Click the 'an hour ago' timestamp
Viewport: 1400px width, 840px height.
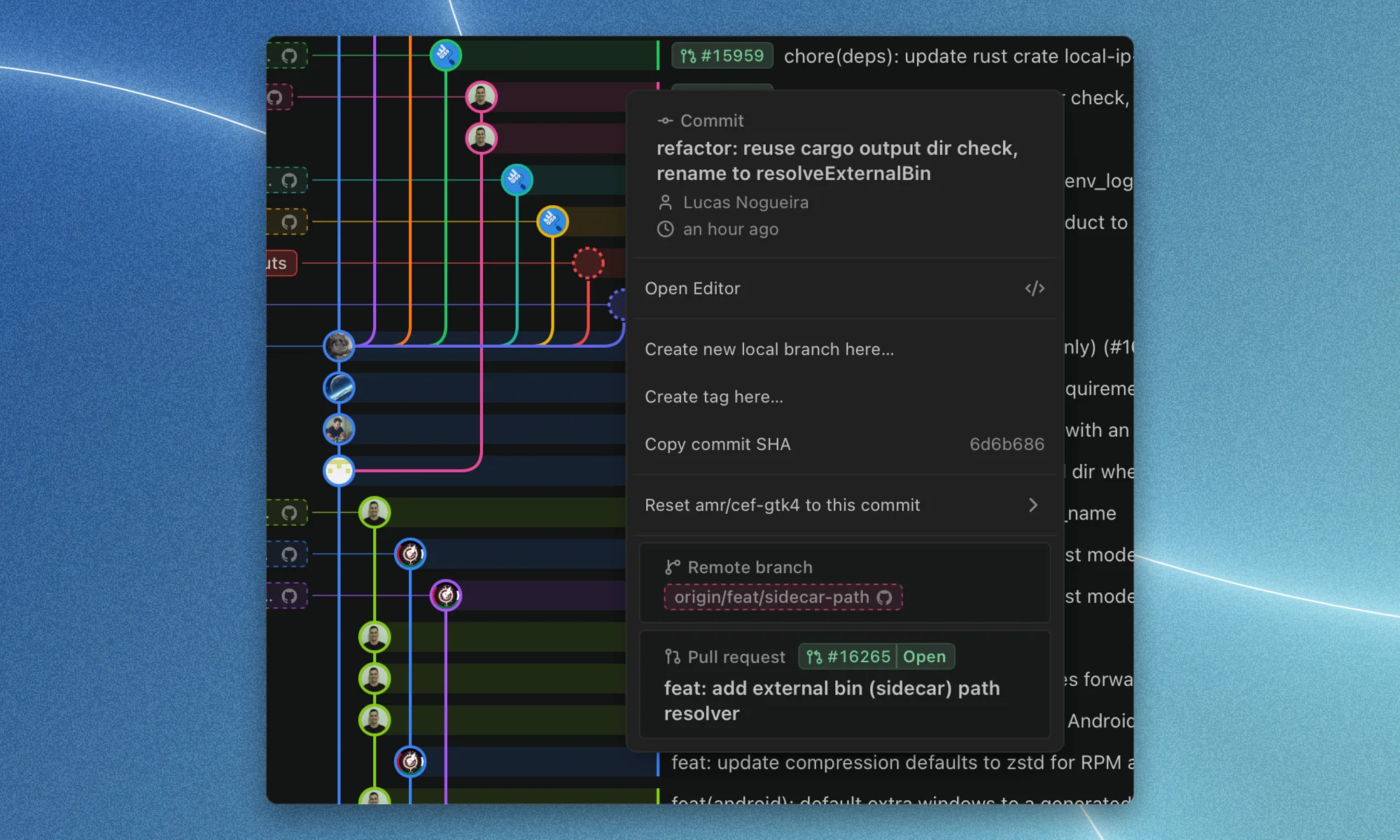(731, 229)
